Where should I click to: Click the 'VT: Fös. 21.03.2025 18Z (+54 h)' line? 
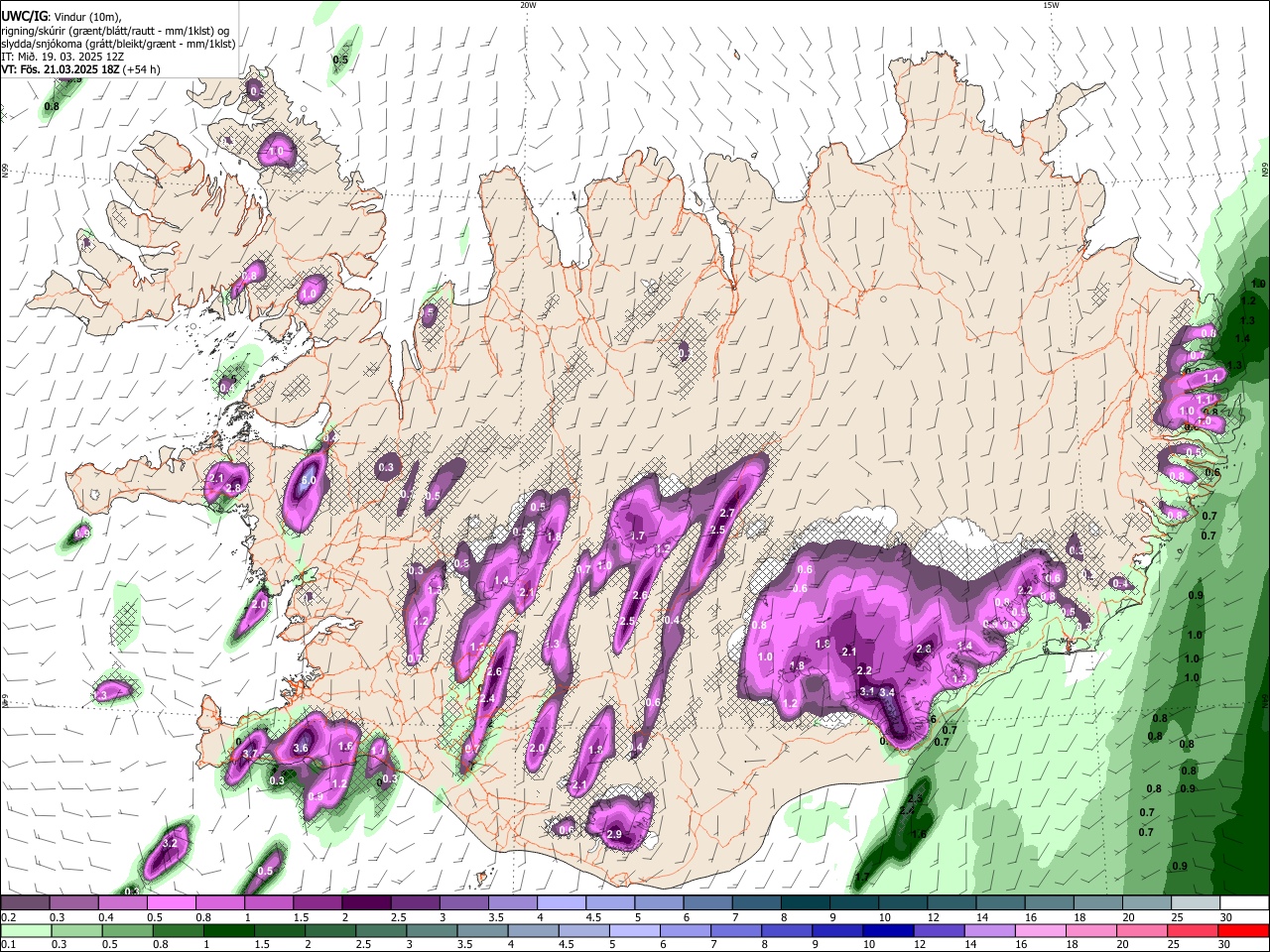pos(80,69)
